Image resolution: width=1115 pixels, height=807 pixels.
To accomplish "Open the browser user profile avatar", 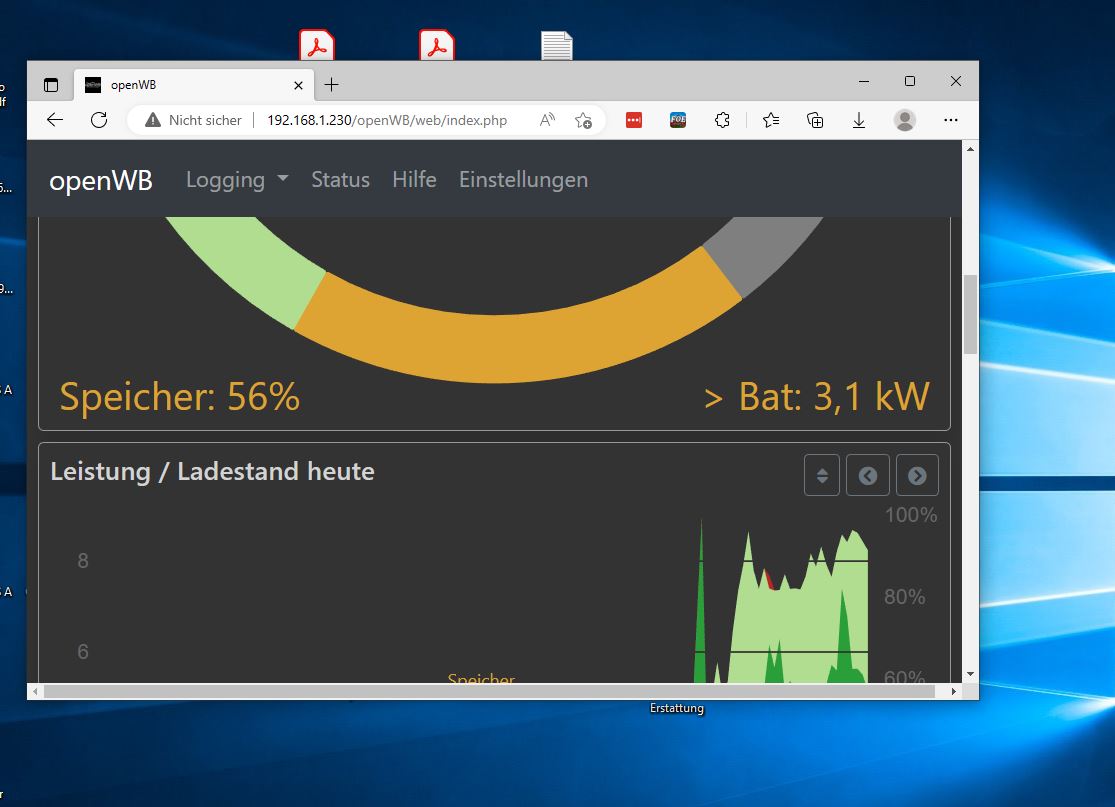I will pos(904,120).
